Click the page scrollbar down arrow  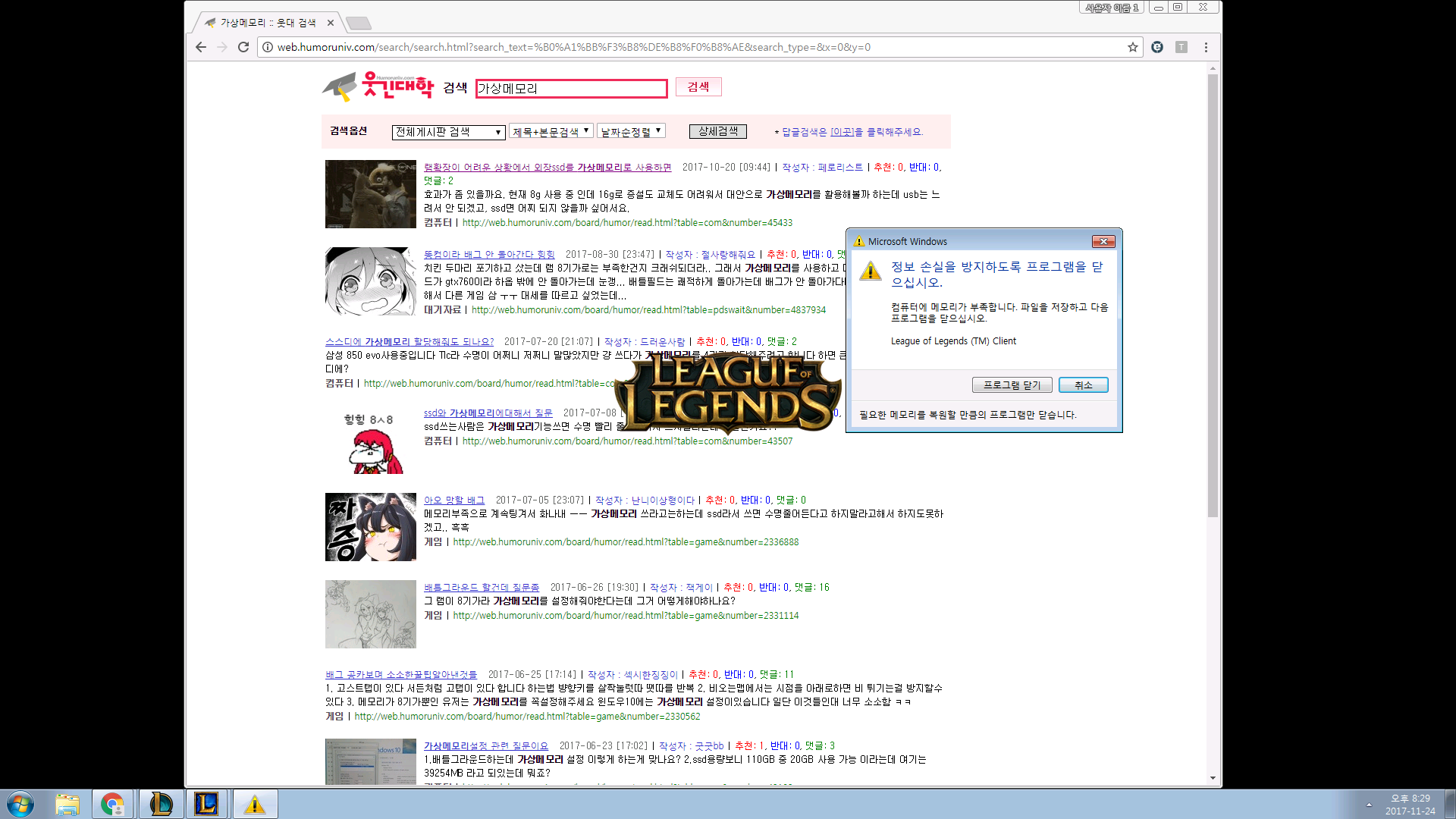[x=1213, y=778]
